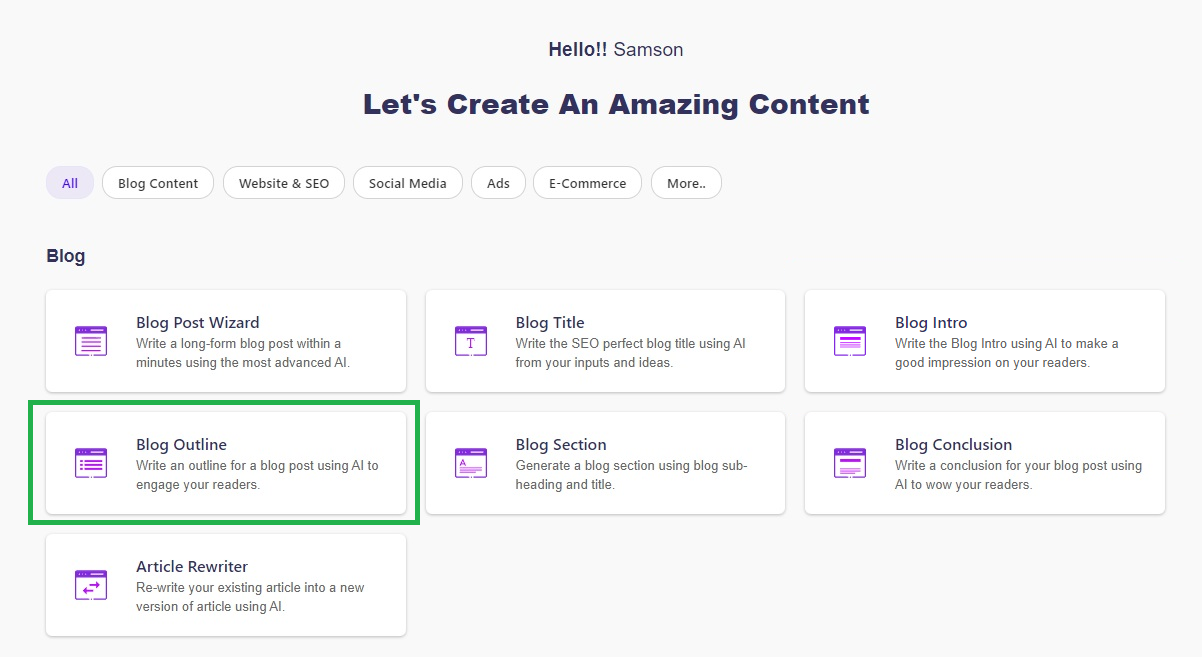This screenshot has width=1202, height=657.
Task: Select the All filter pill
Action: coord(69,183)
